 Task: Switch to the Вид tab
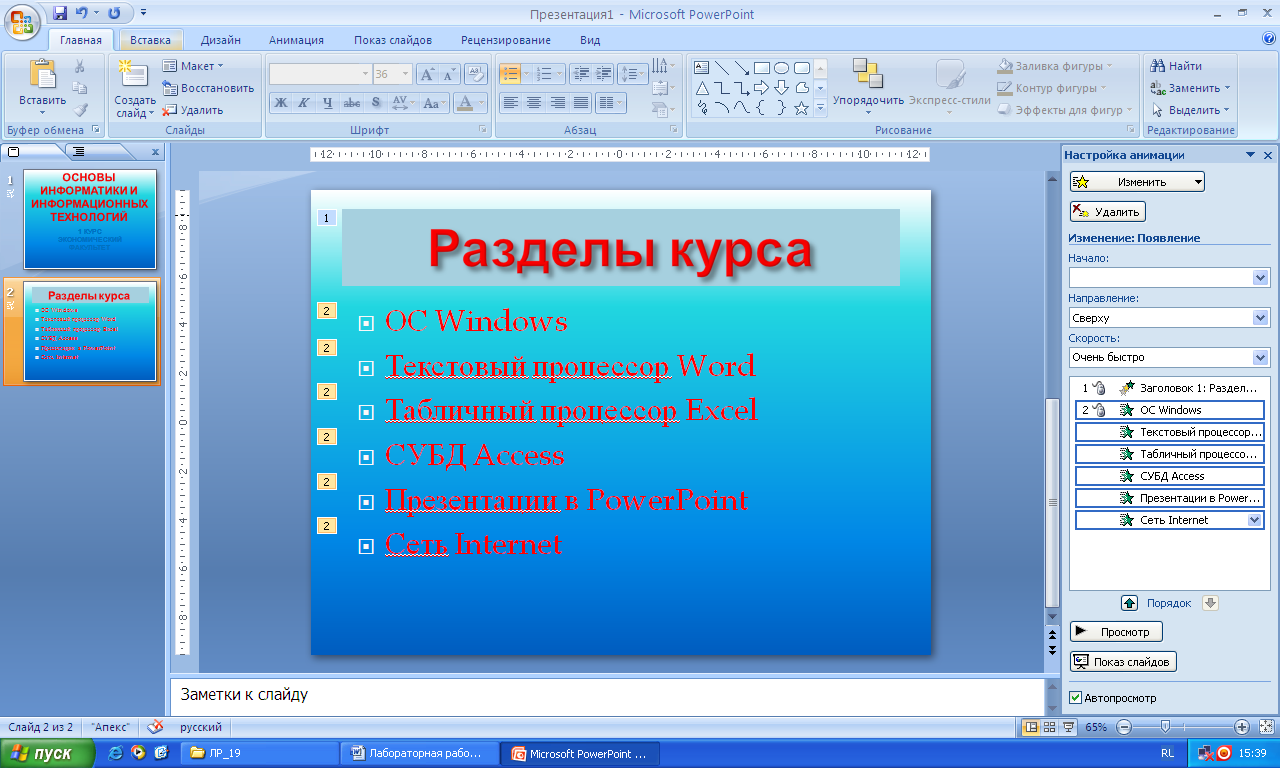[x=590, y=40]
